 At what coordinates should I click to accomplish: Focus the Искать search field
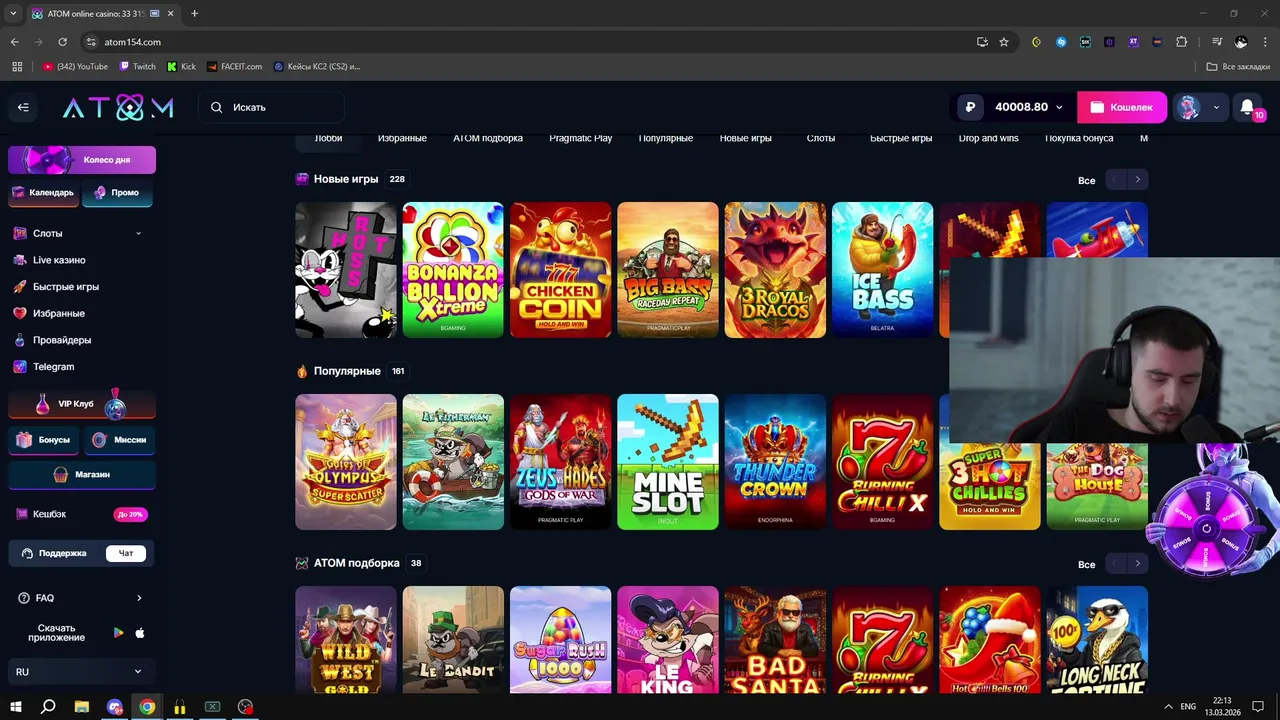coord(271,107)
